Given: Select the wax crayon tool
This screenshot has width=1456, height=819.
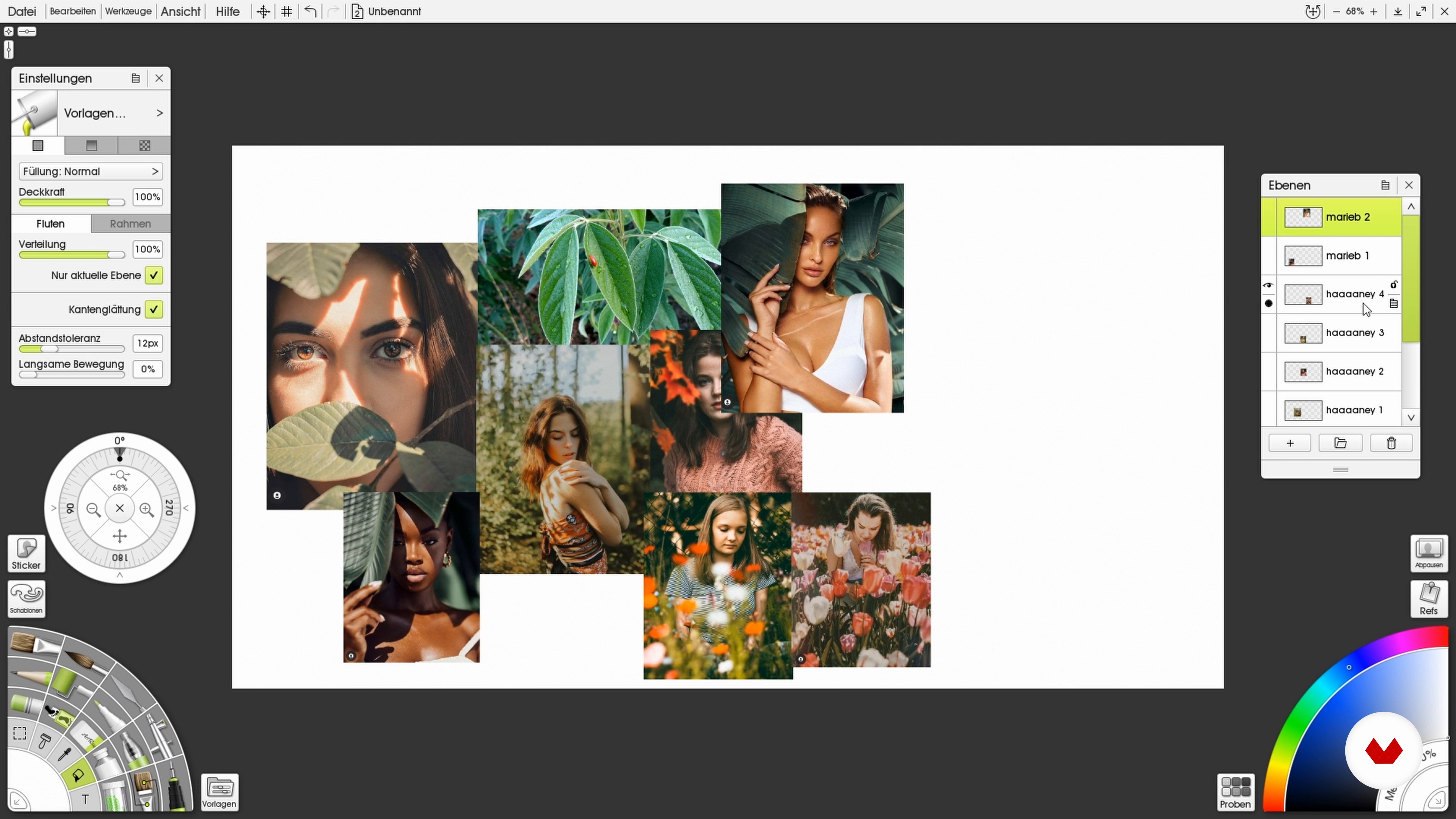Looking at the screenshot, I should 25,704.
